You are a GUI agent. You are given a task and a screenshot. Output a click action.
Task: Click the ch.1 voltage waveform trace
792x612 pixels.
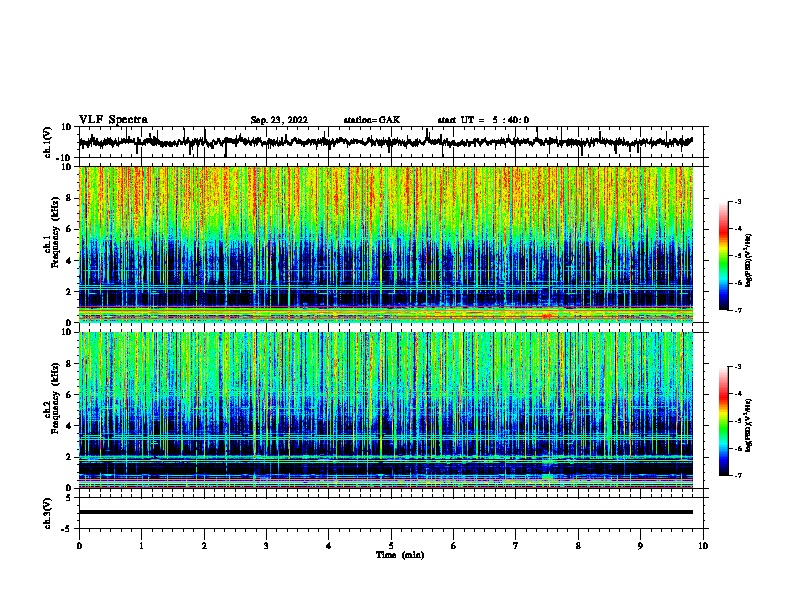(x=385, y=142)
